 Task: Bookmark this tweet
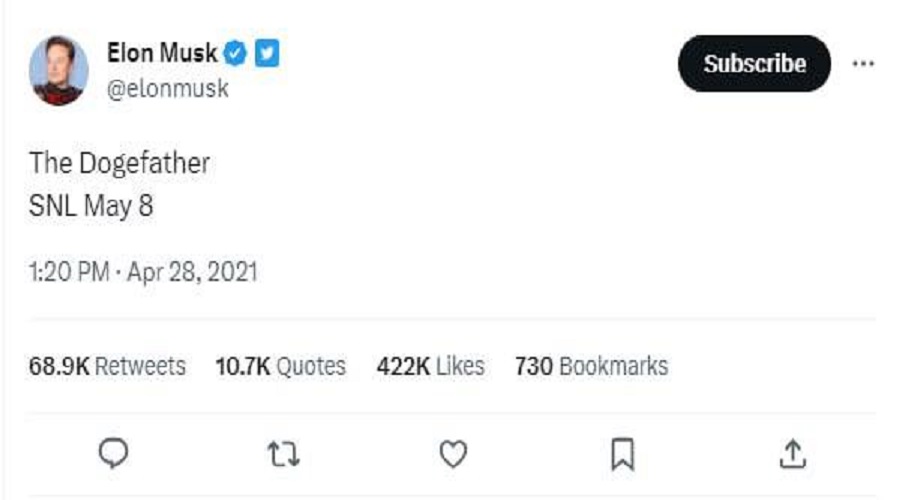coord(623,454)
